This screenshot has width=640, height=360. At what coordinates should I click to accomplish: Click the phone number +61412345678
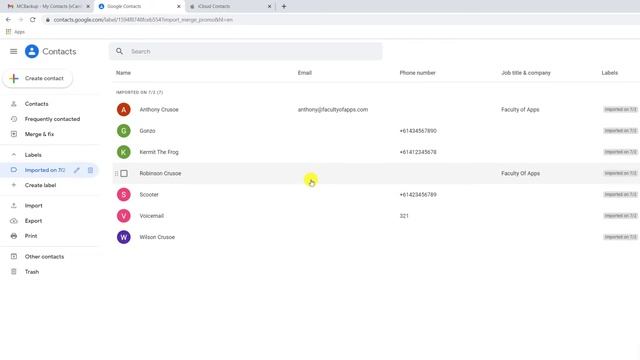(418, 152)
